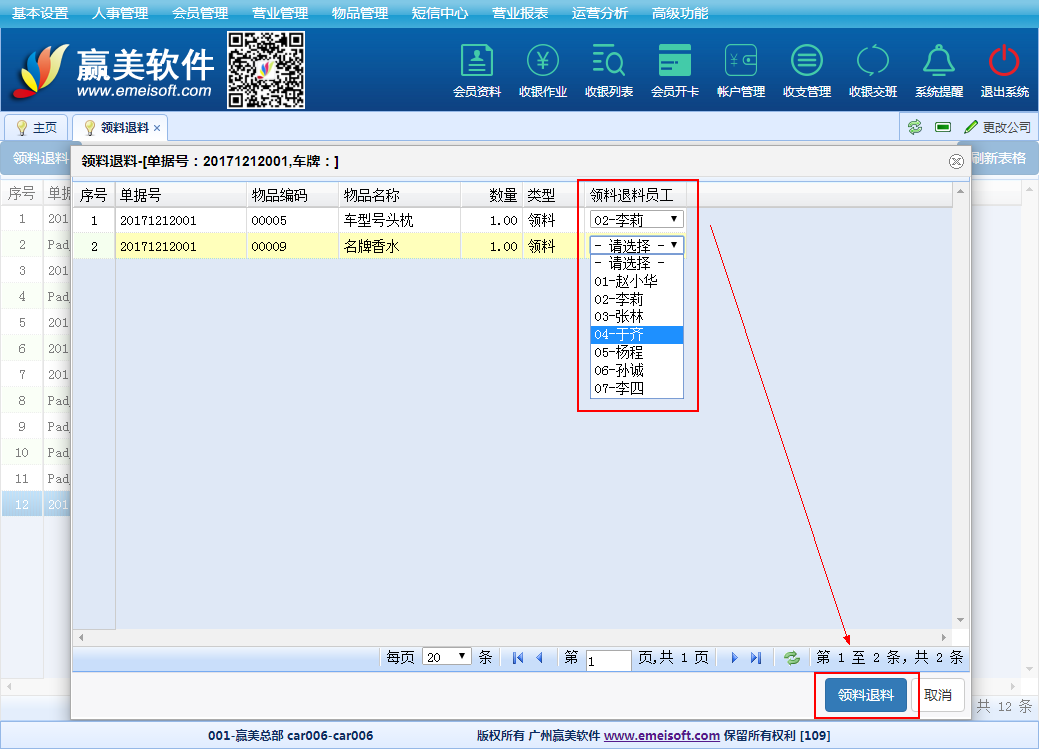Click the 会员开卡 card icon
This screenshot has height=749, width=1039.
point(675,62)
